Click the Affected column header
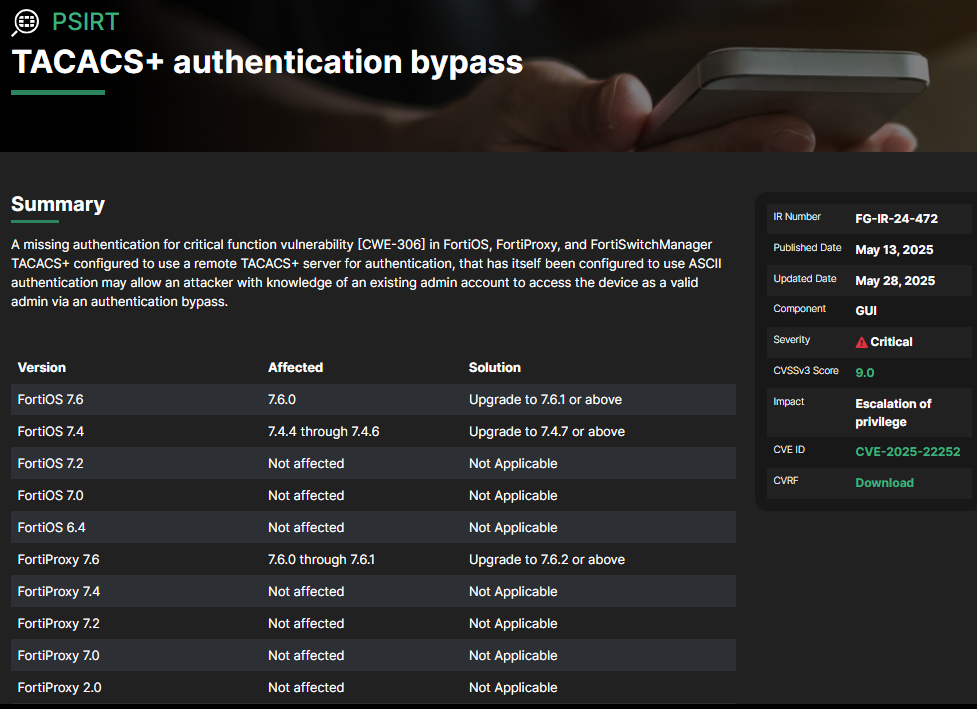Image resolution: width=977 pixels, height=709 pixels. [x=295, y=368]
